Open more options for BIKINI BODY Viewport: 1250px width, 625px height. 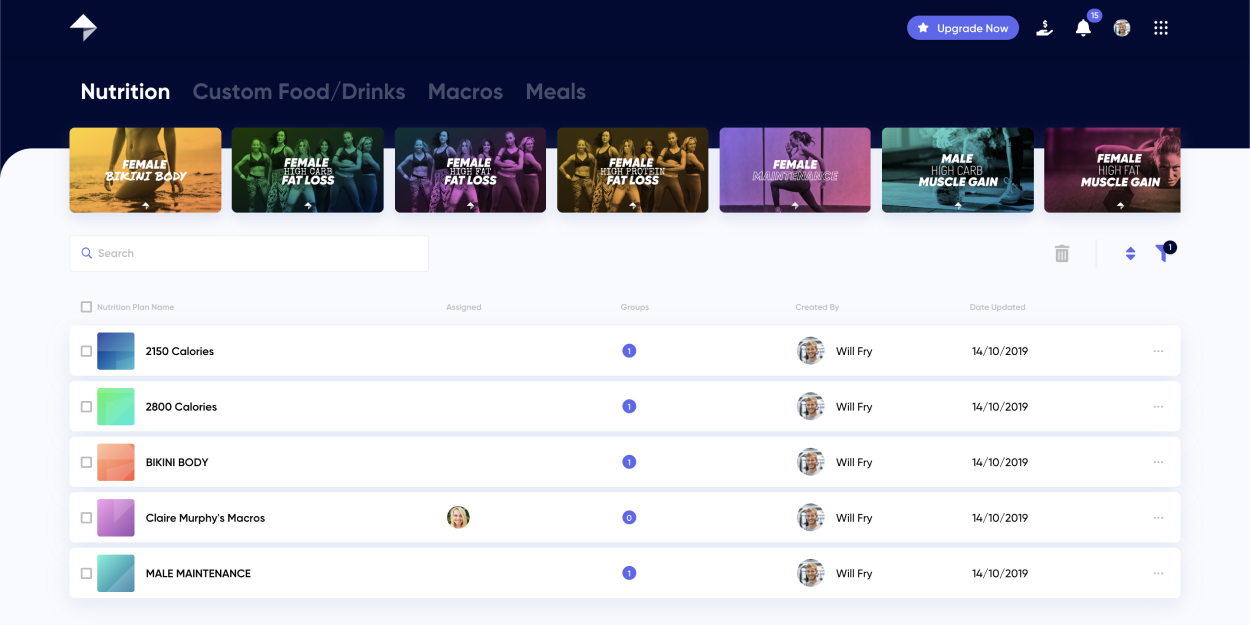pyautogui.click(x=1158, y=462)
